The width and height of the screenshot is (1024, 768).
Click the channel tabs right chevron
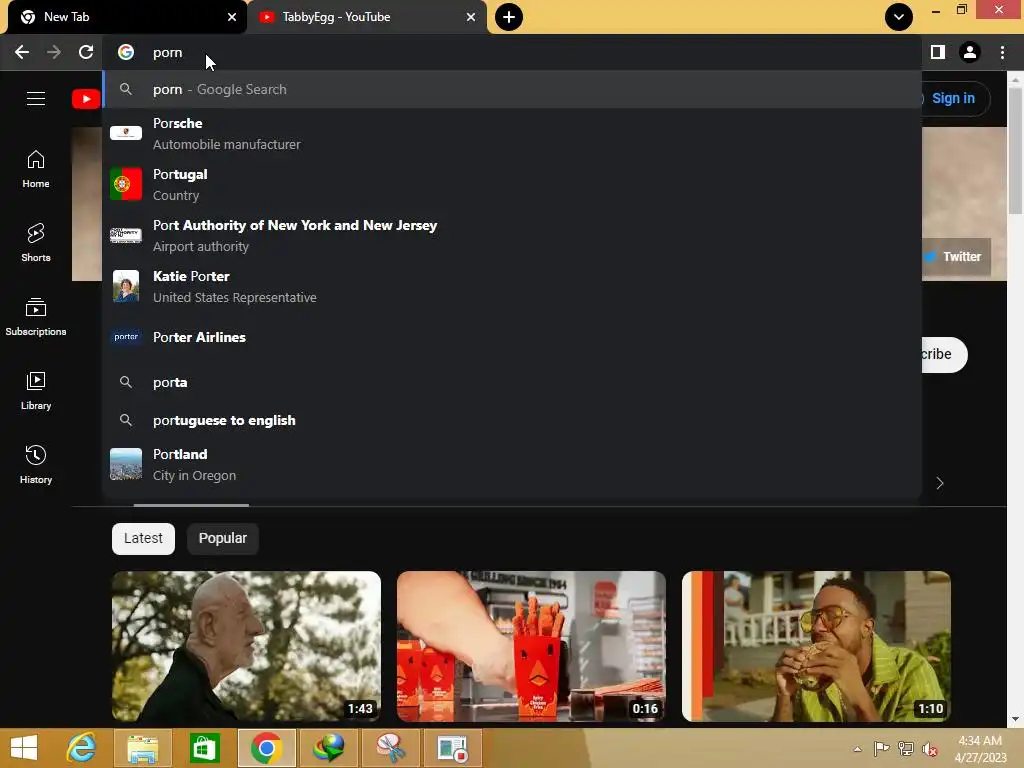click(940, 483)
